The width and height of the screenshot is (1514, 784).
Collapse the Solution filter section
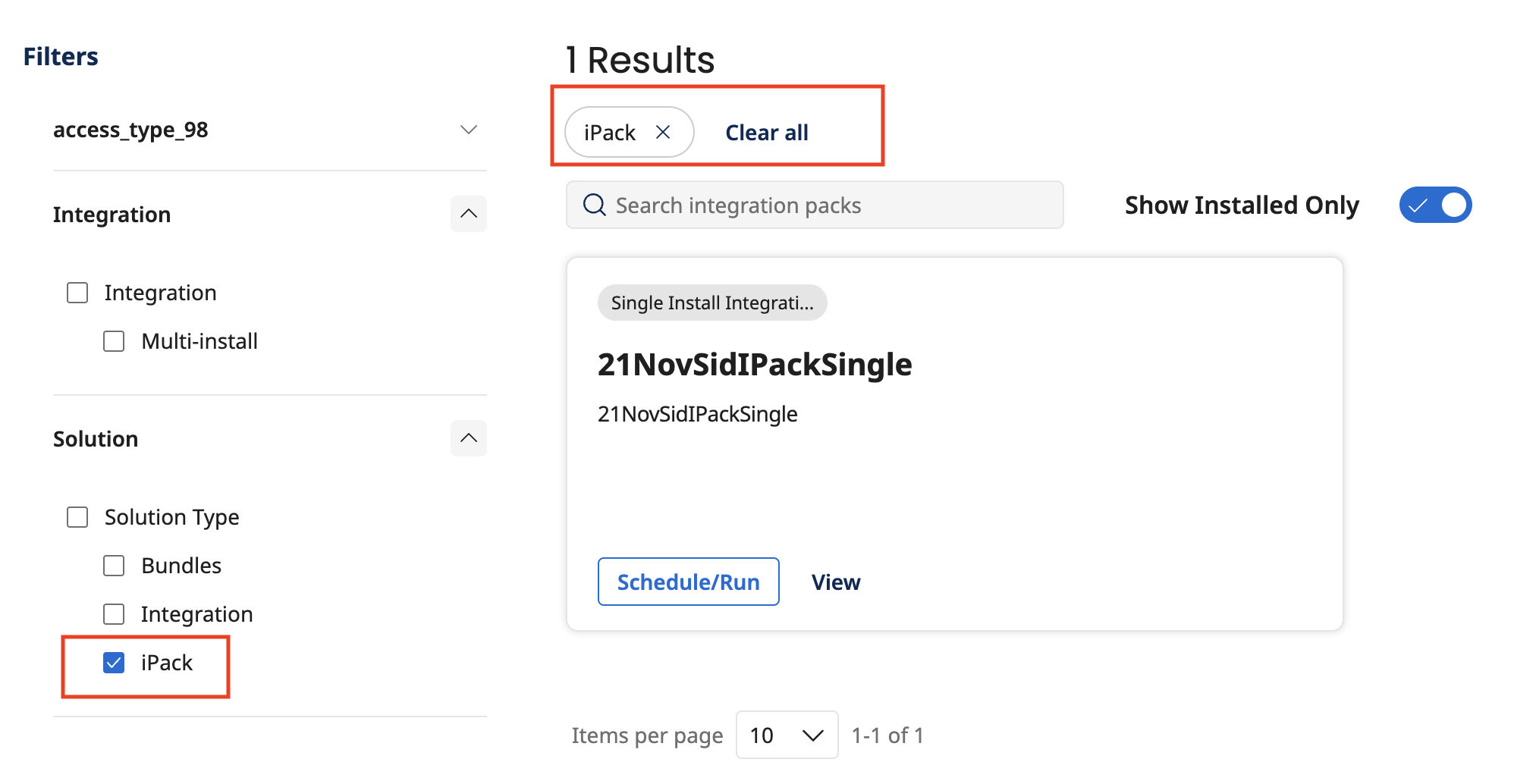pyautogui.click(x=468, y=438)
